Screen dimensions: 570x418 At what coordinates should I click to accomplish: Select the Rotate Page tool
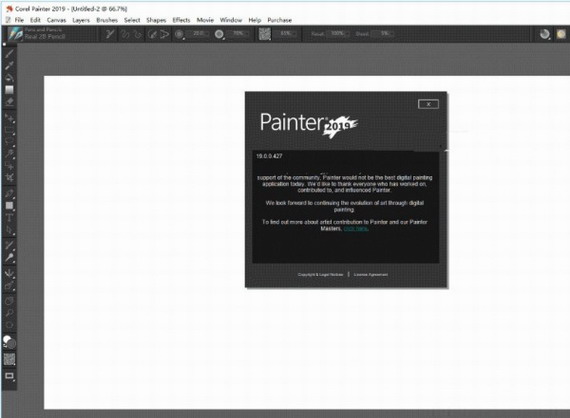[x=9, y=325]
